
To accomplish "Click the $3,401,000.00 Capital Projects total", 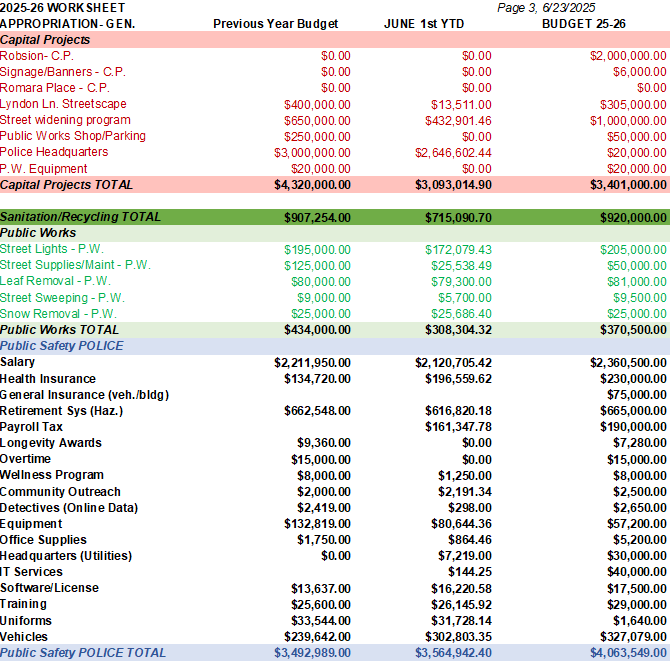I will coord(628,185).
